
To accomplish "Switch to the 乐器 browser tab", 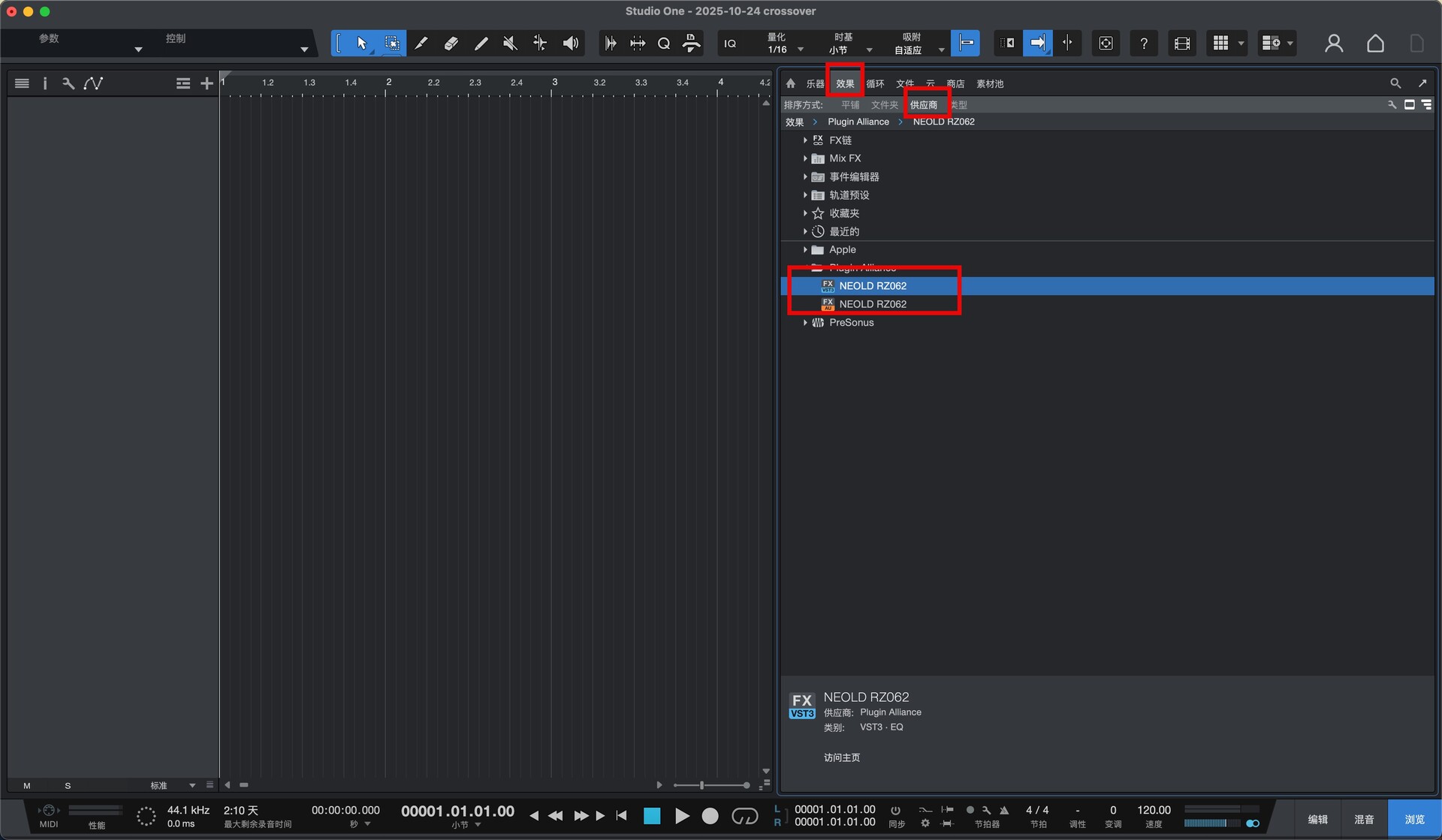I will [815, 84].
